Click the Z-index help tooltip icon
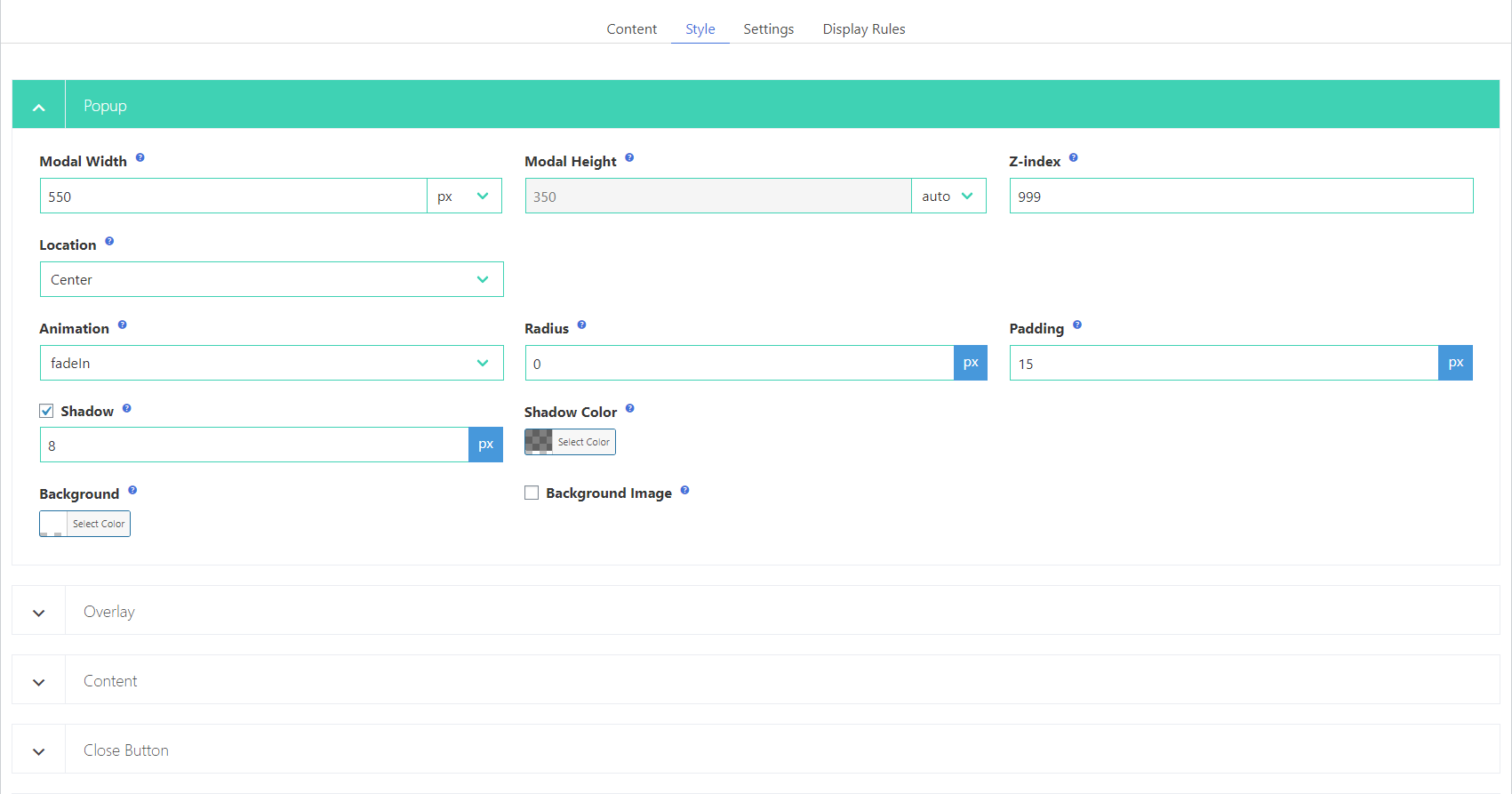The height and width of the screenshot is (794, 1512). click(1073, 158)
